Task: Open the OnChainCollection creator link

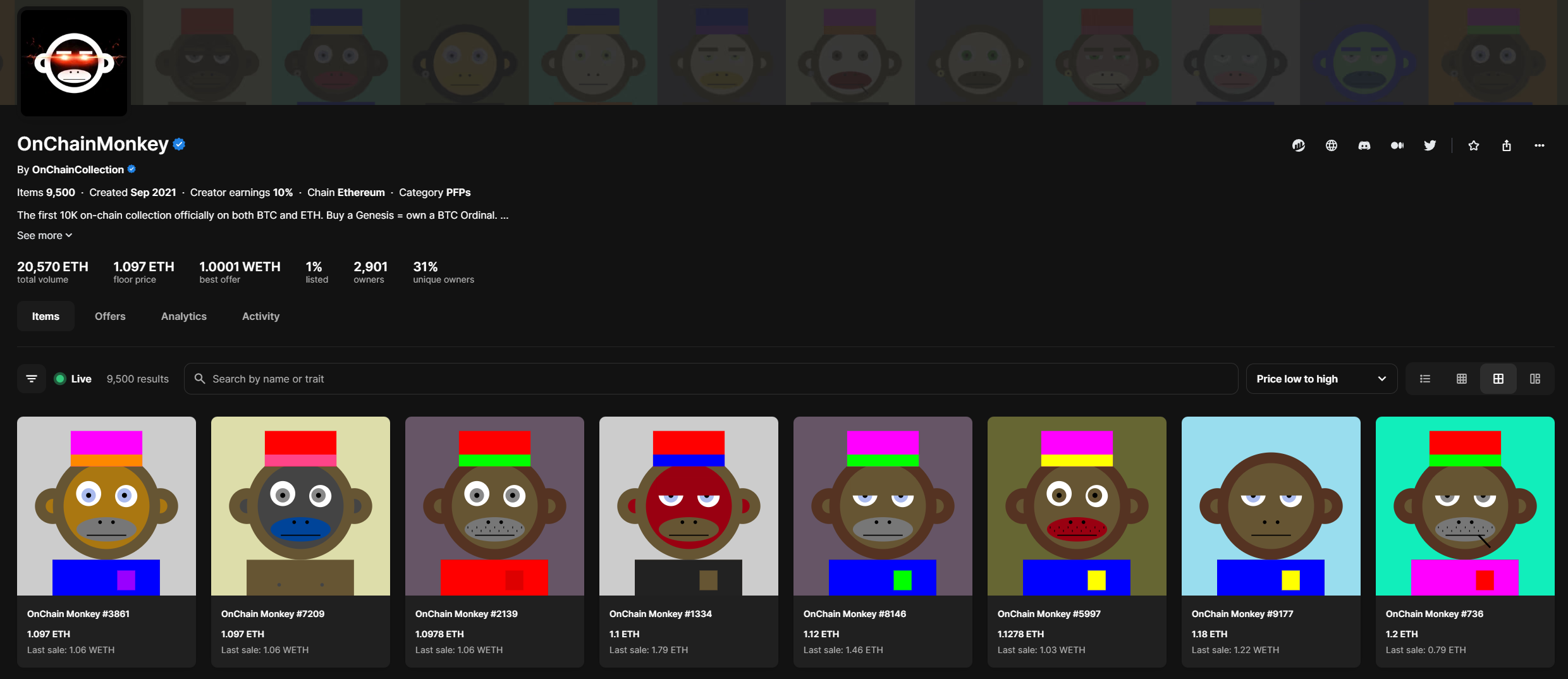Action: point(78,169)
